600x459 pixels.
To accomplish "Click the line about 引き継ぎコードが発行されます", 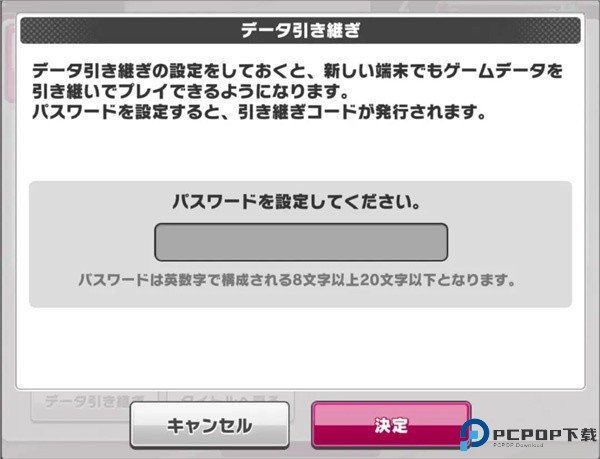I will [259, 112].
